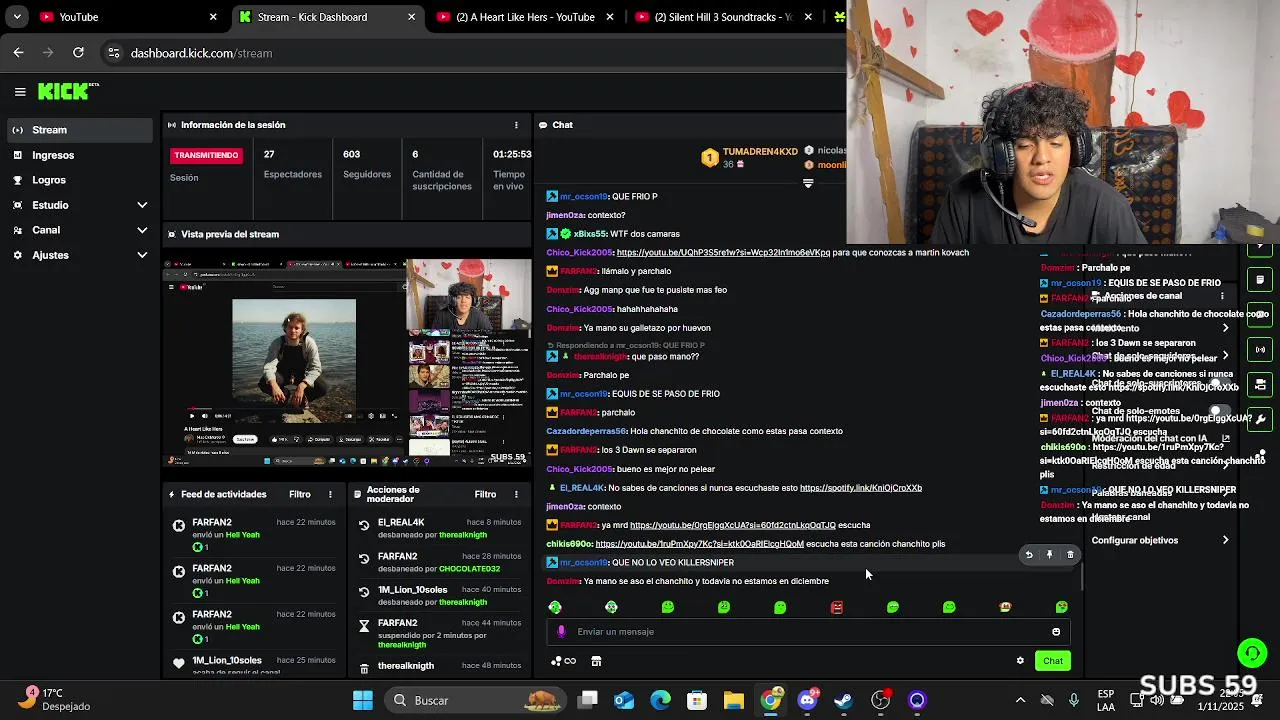
Task: Click TUMADREN4KXD top gifter name
Action: pos(760,152)
